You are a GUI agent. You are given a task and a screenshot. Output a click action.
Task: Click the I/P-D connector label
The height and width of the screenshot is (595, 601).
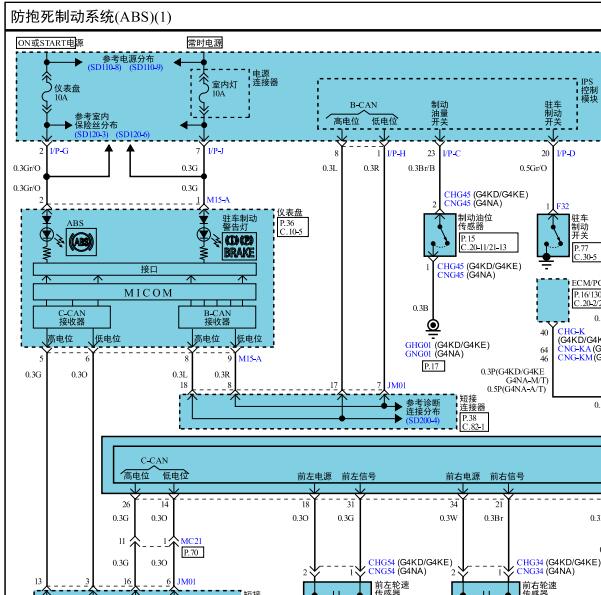click(x=566, y=153)
